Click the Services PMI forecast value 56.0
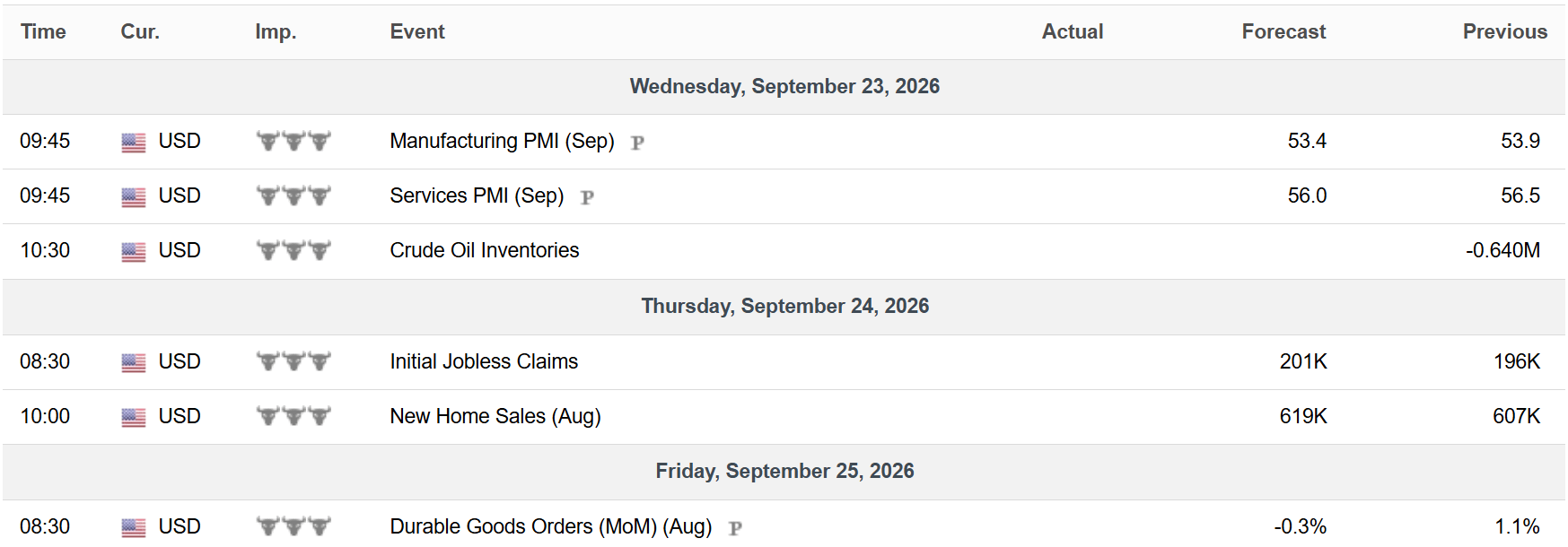Screen dimensions: 1568x547 1307,195
